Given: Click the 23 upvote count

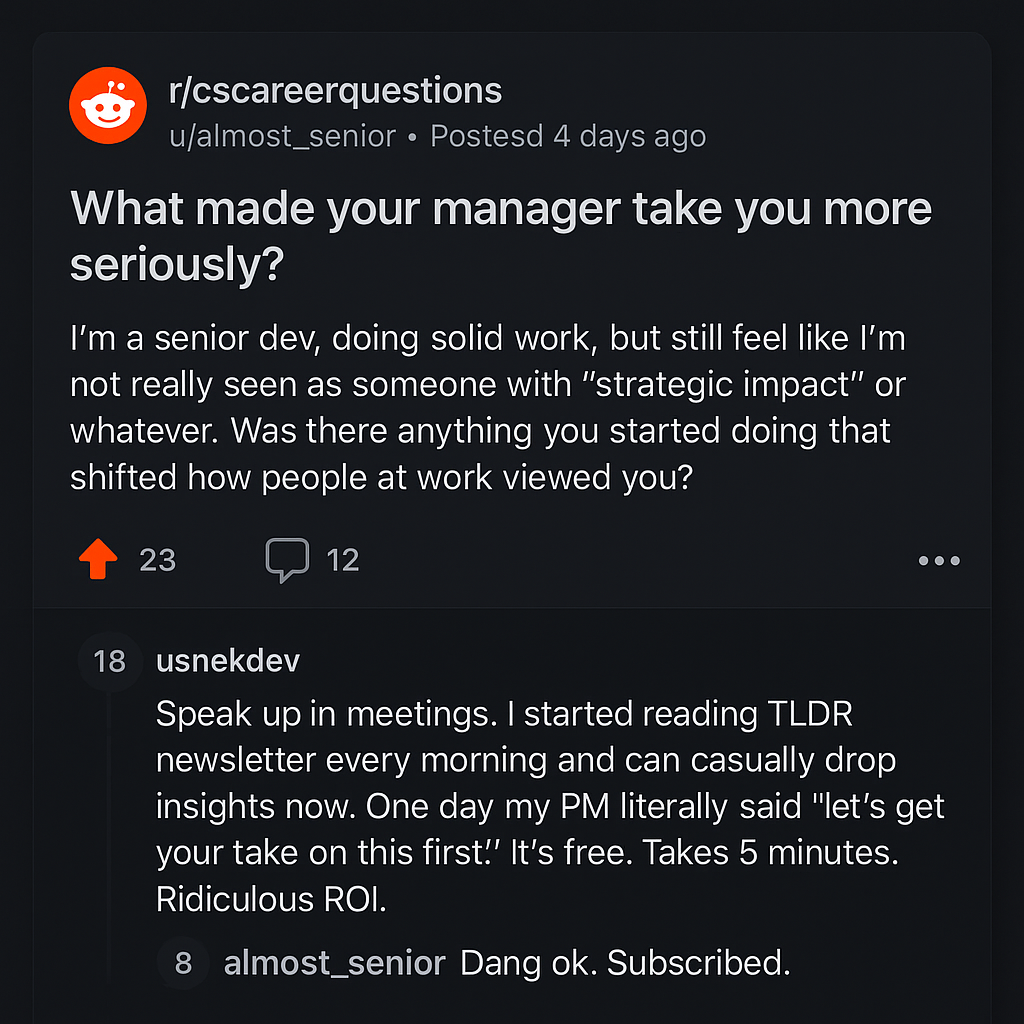Looking at the screenshot, I should [x=157, y=560].
